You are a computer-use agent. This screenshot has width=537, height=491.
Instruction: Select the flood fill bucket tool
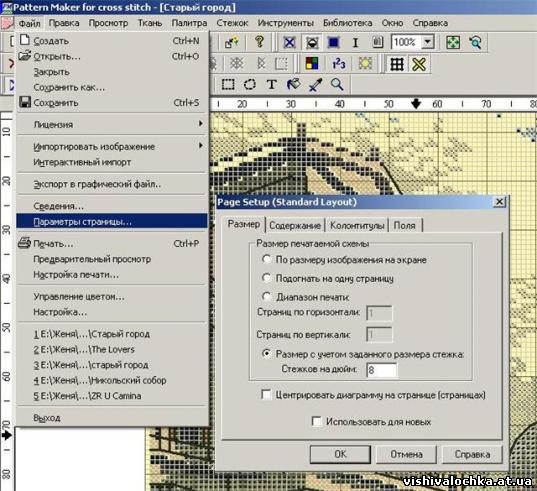294,84
